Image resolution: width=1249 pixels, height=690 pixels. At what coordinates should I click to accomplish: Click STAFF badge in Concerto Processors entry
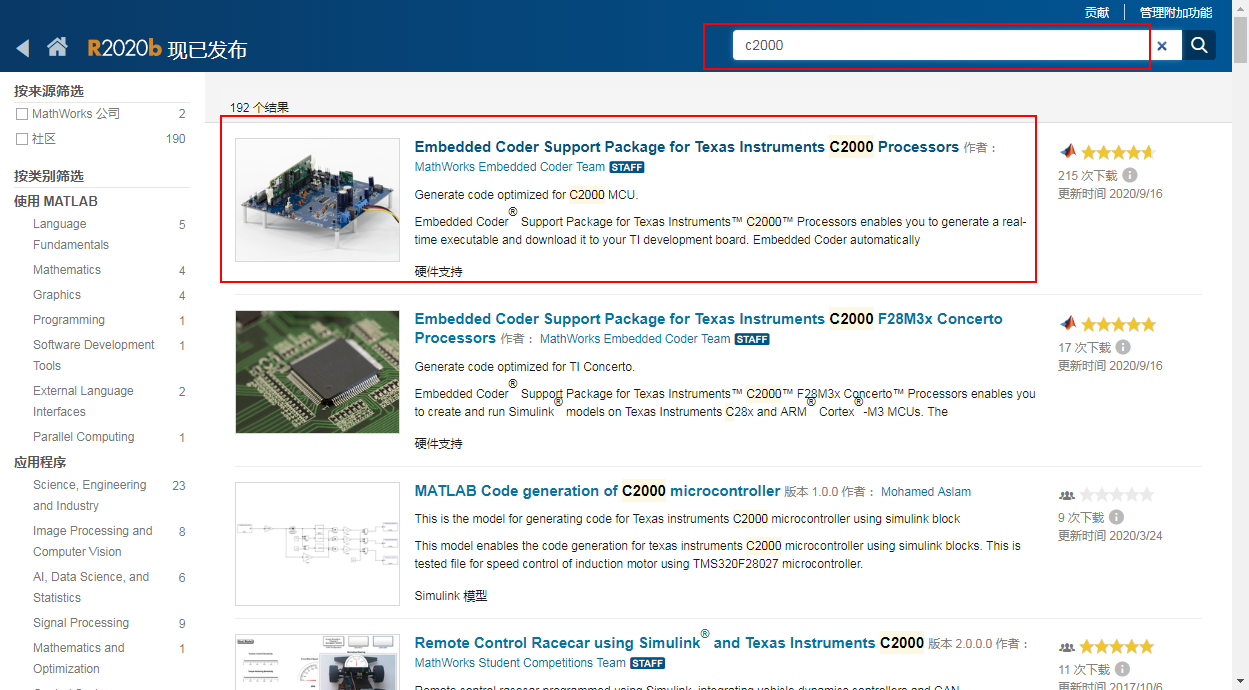(752, 339)
